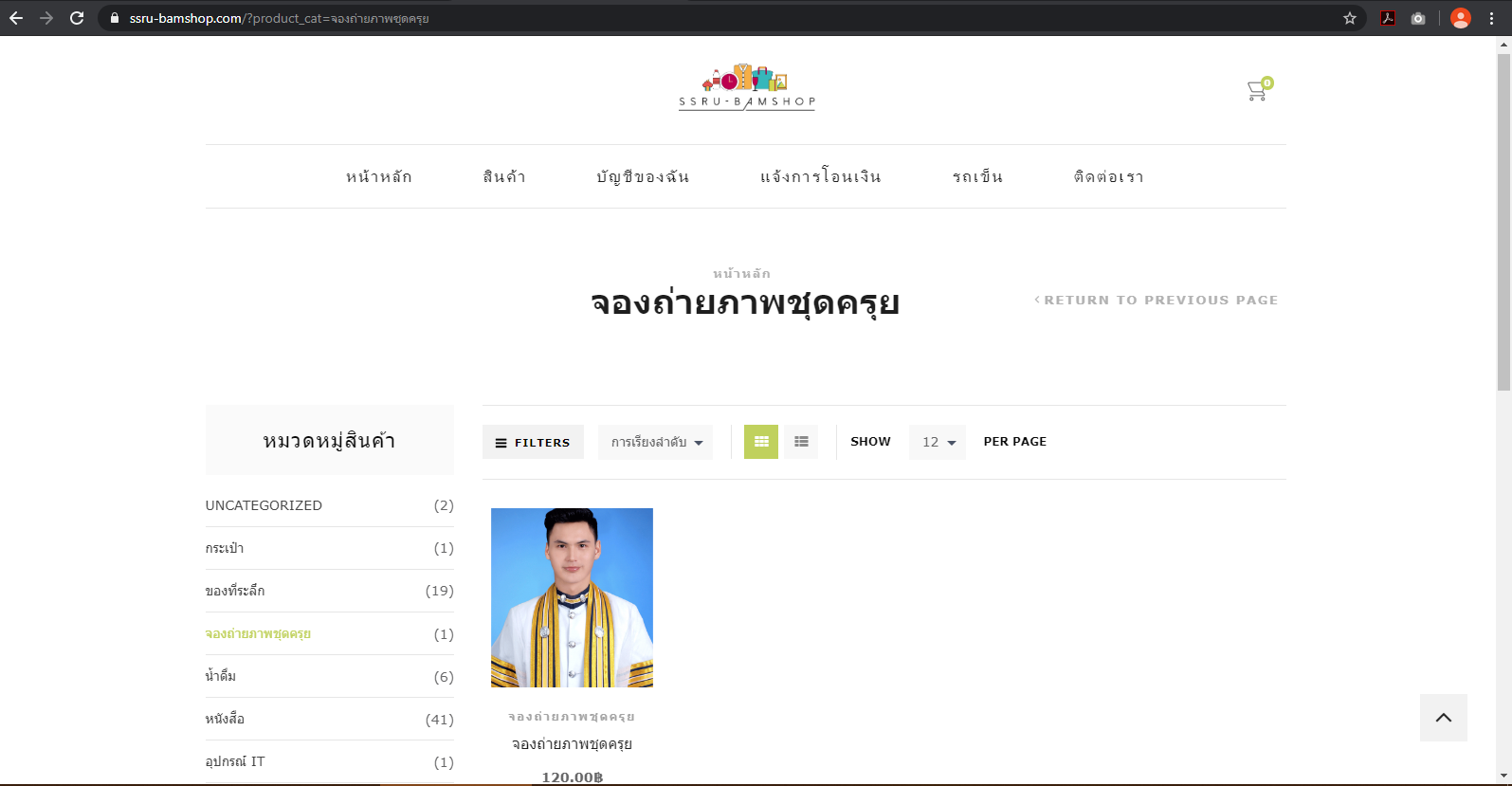
Task: Switch to list view layout
Action: coord(801,442)
